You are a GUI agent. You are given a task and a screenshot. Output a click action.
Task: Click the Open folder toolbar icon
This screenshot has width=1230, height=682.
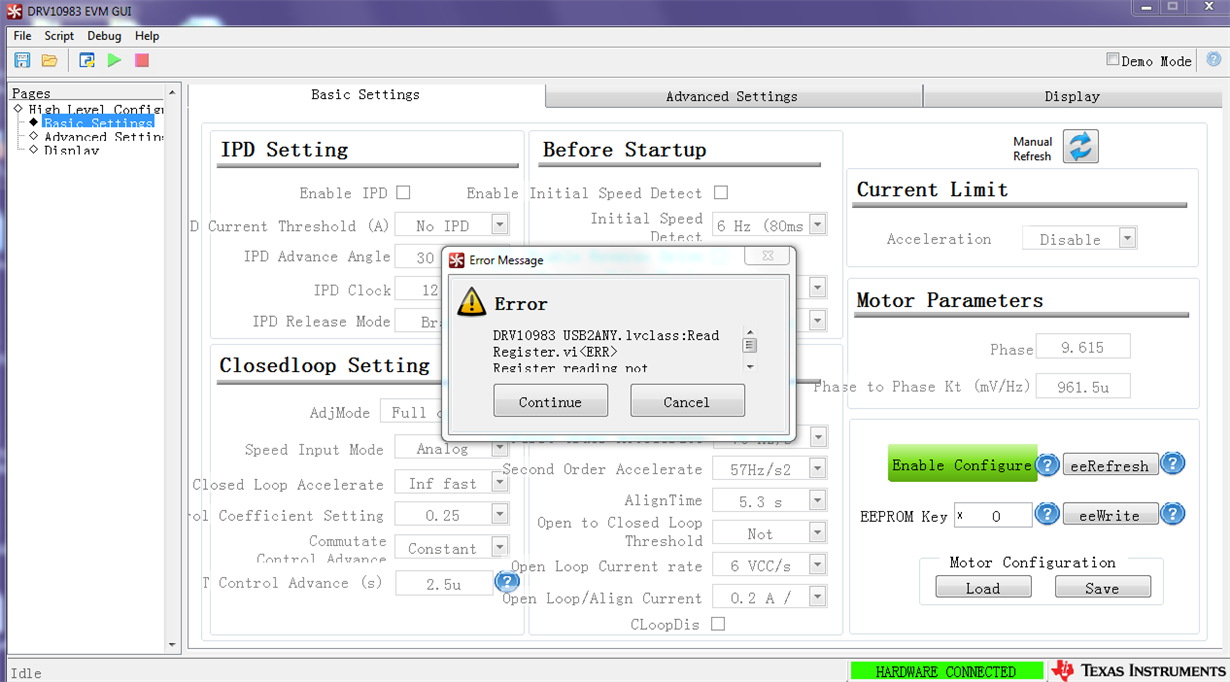pyautogui.click(x=49, y=61)
